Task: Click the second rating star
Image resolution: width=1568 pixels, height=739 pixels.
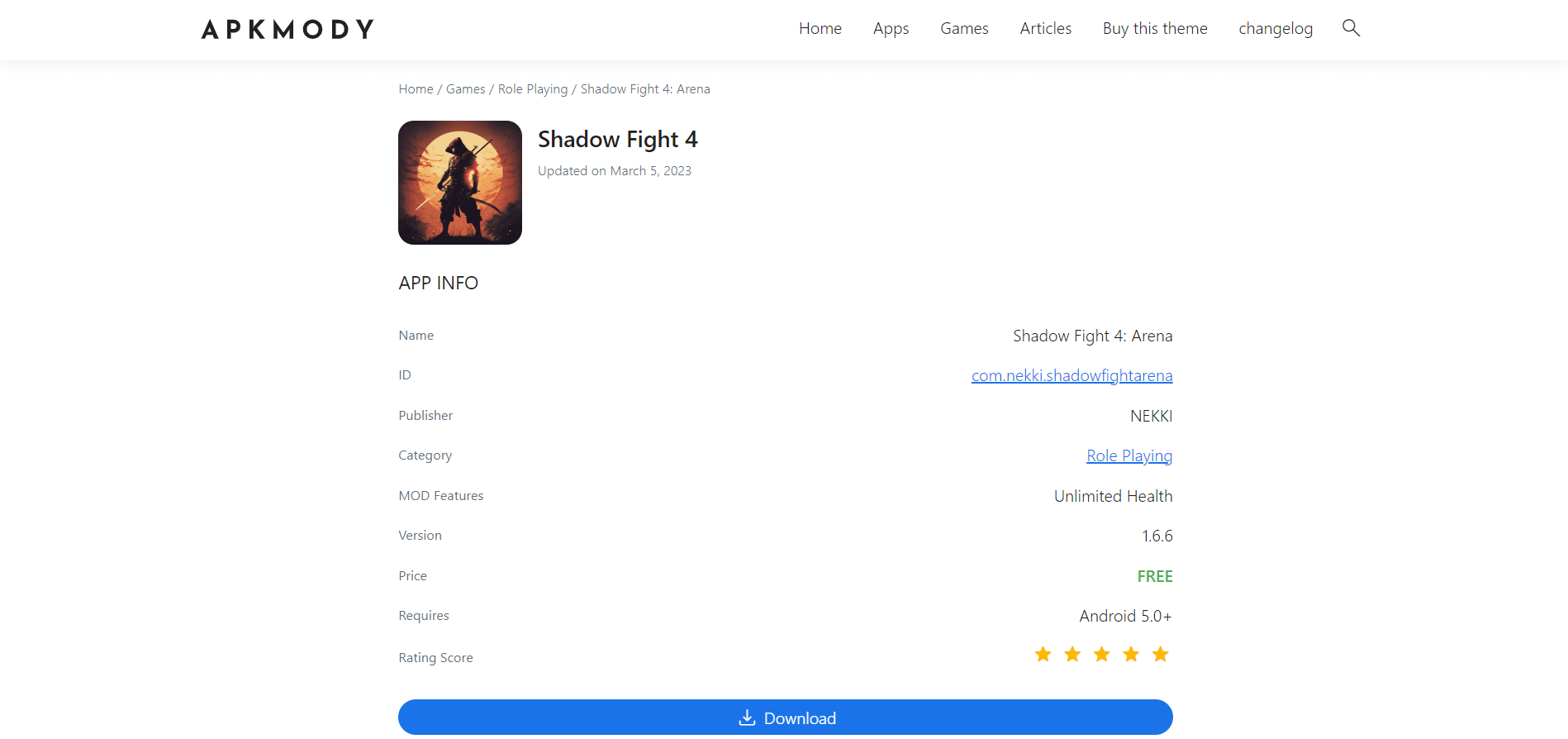Action: coord(1072,655)
